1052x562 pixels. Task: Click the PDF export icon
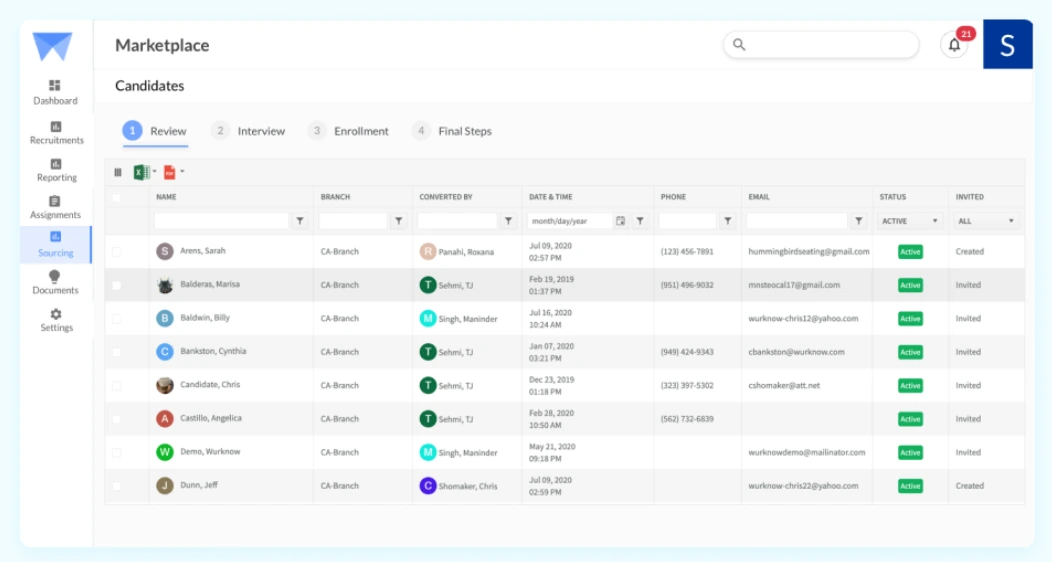(x=170, y=172)
